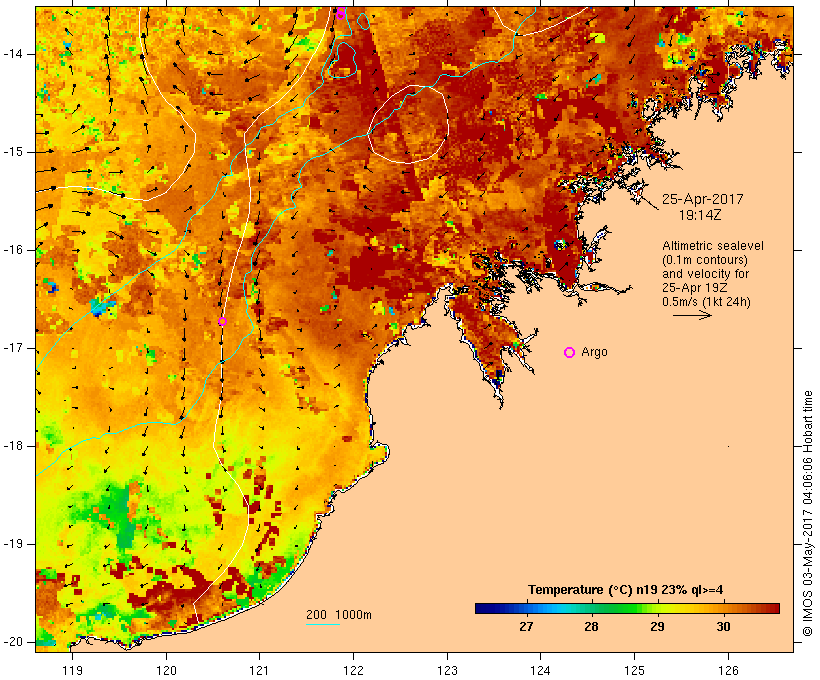Screen dimensions: 820x680
Task: Click the '-19' latitude axis label
Action: pos(13,544)
